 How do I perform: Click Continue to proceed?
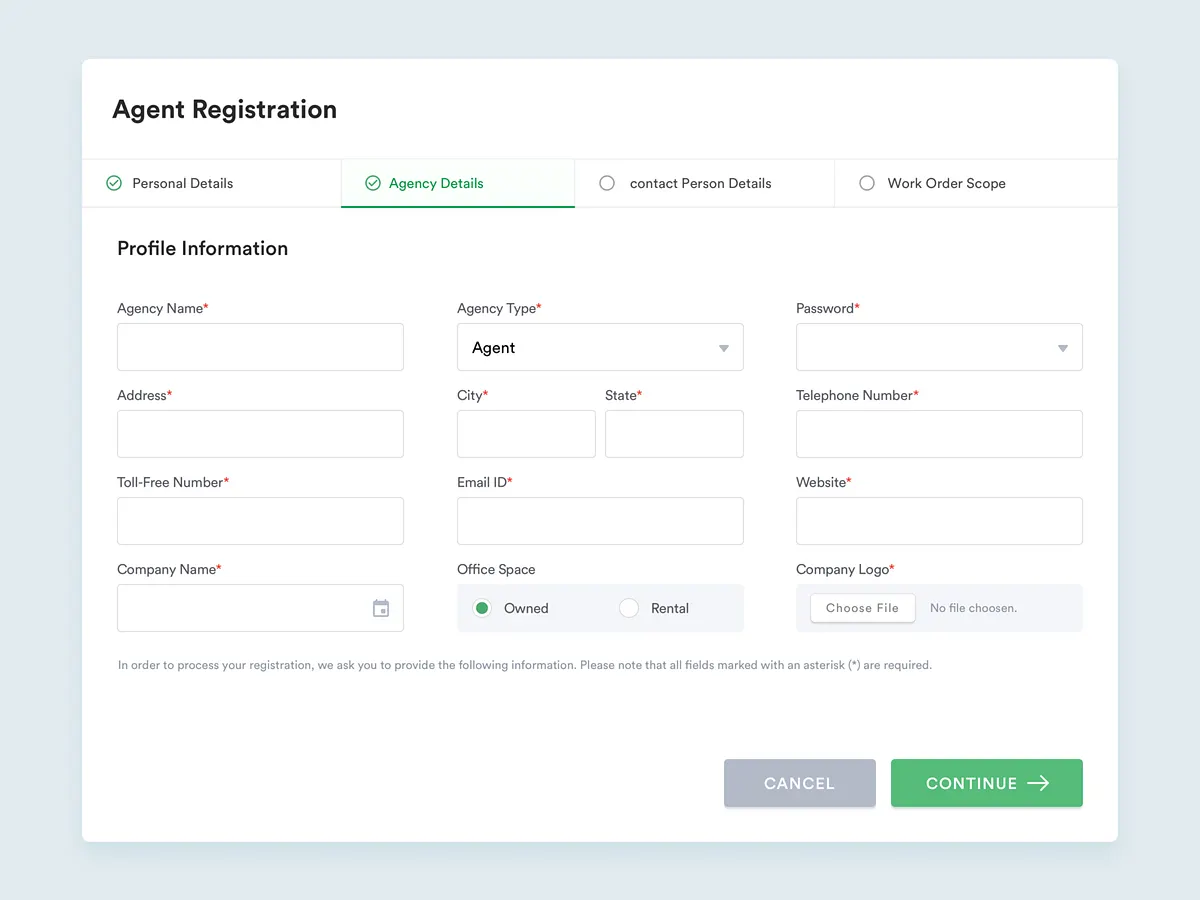pos(986,783)
